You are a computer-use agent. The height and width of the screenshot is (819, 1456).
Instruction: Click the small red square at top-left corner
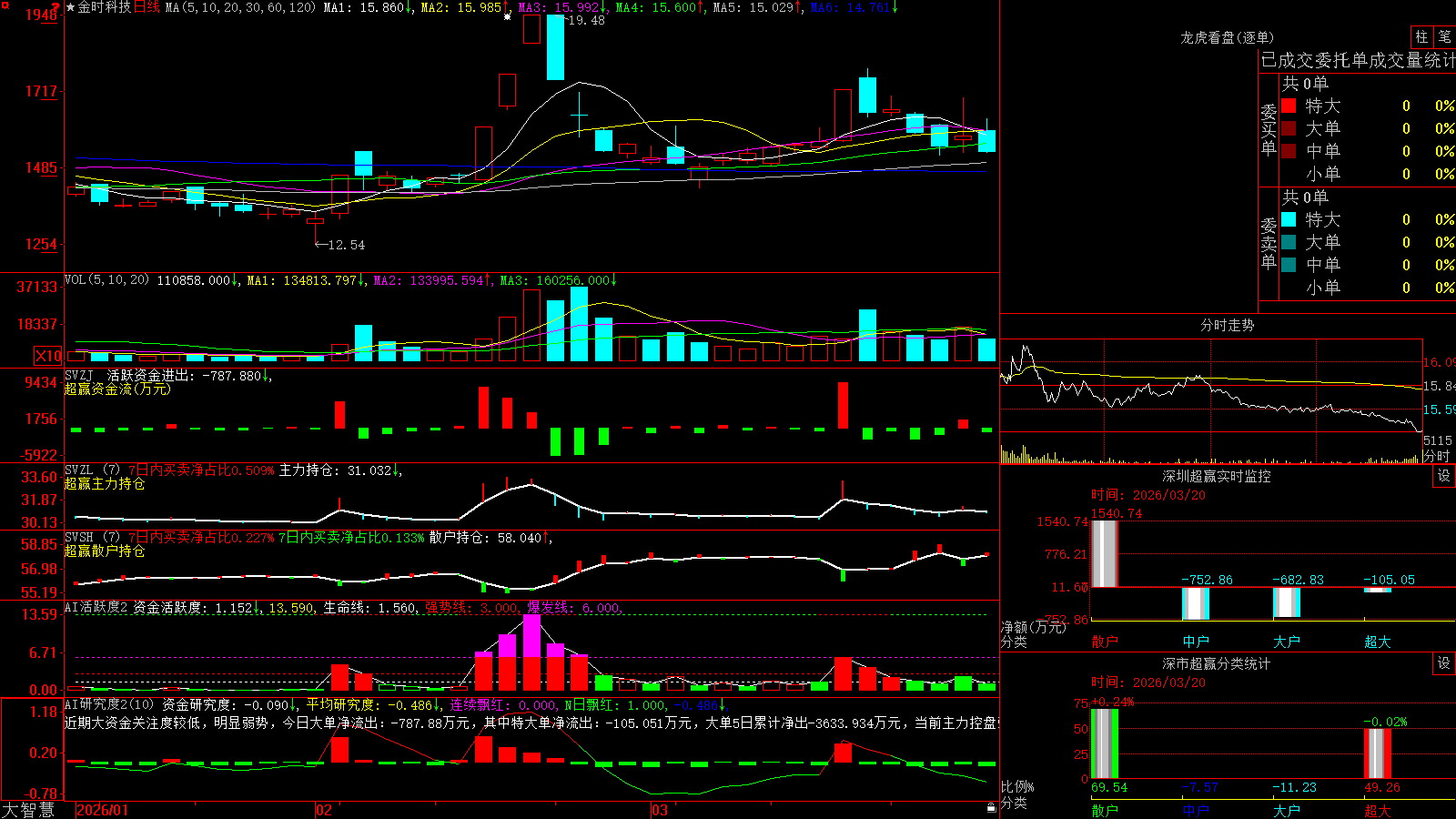tap(4, 4)
